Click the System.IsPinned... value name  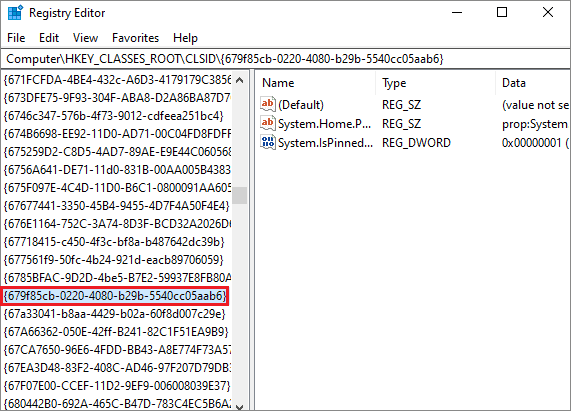(326, 143)
